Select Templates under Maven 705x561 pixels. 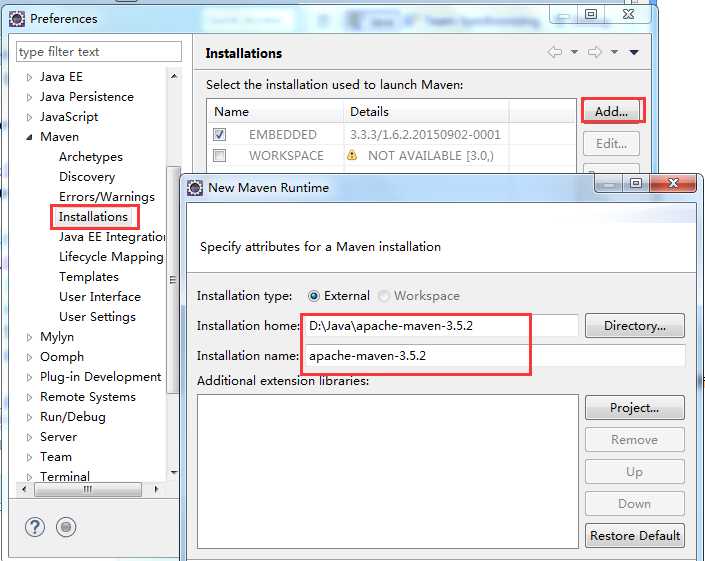pyautogui.click(x=89, y=277)
